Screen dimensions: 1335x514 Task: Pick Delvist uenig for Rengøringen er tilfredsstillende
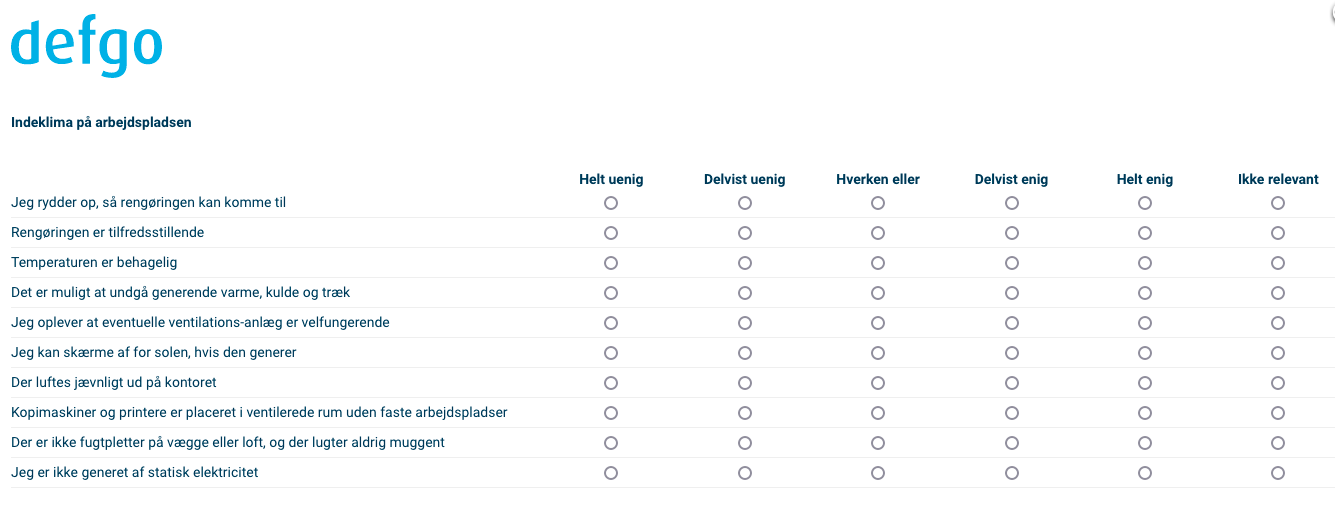(745, 233)
